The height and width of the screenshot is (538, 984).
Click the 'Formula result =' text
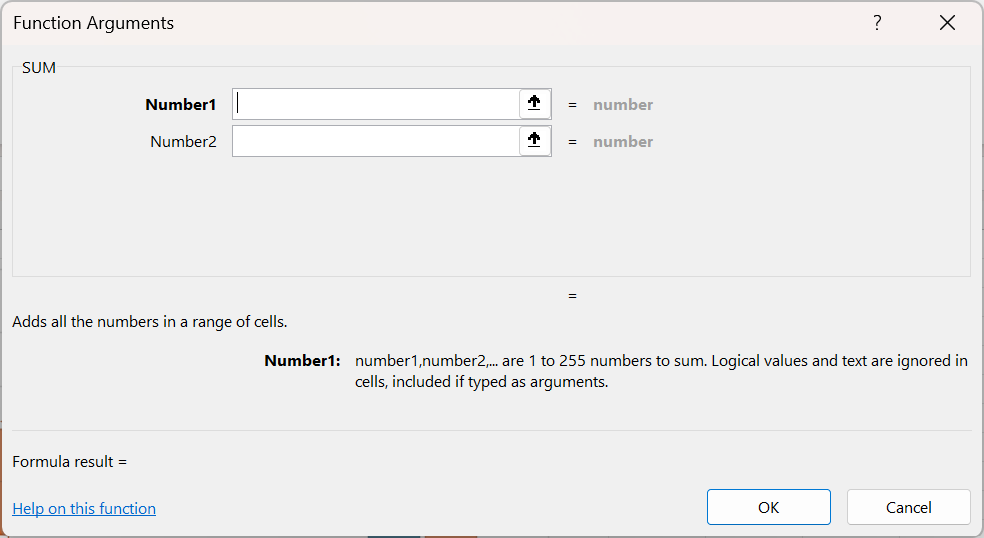[x=70, y=462]
